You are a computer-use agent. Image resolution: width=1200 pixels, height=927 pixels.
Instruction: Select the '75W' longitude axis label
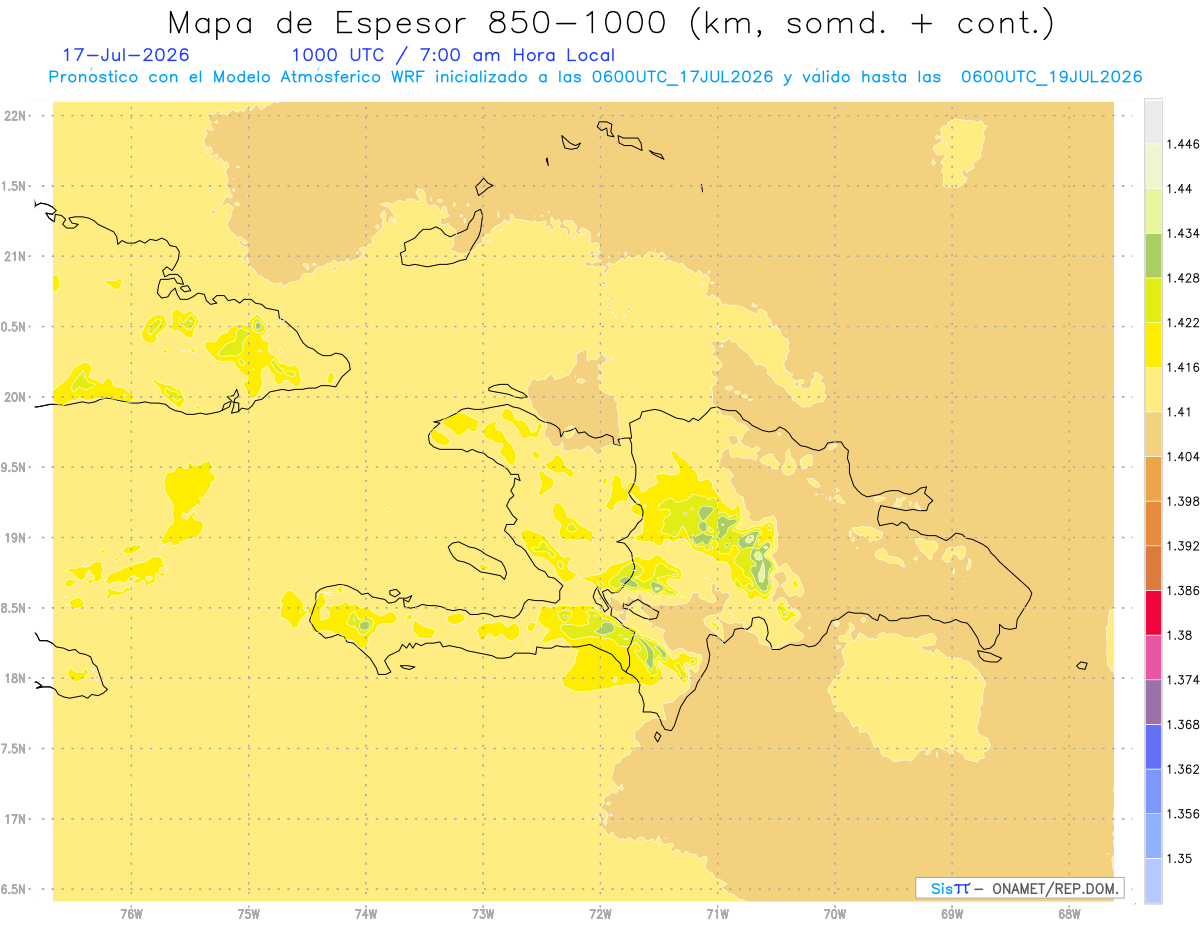[x=249, y=913]
